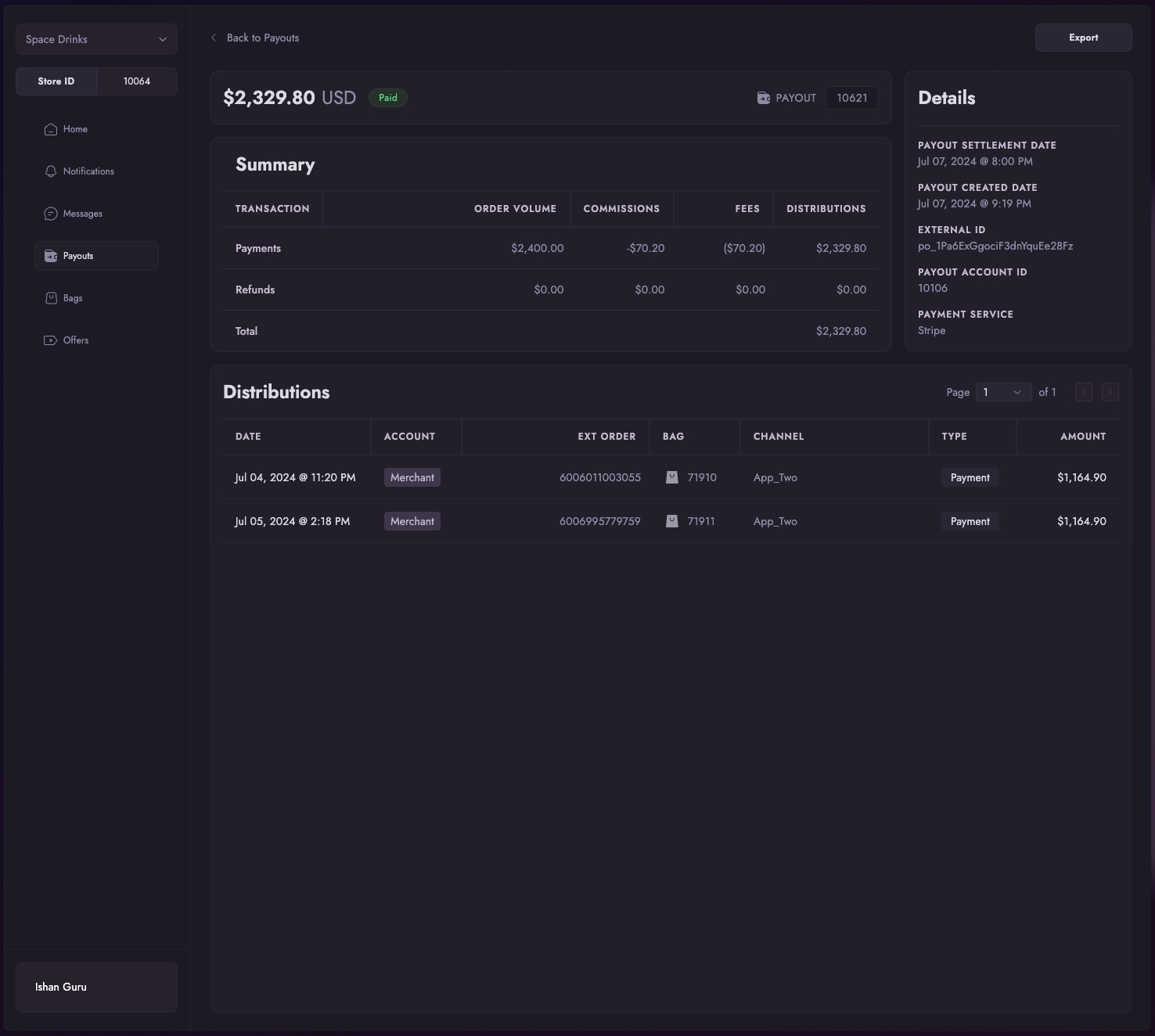Click the Bags shopping bag icon

pos(51,298)
